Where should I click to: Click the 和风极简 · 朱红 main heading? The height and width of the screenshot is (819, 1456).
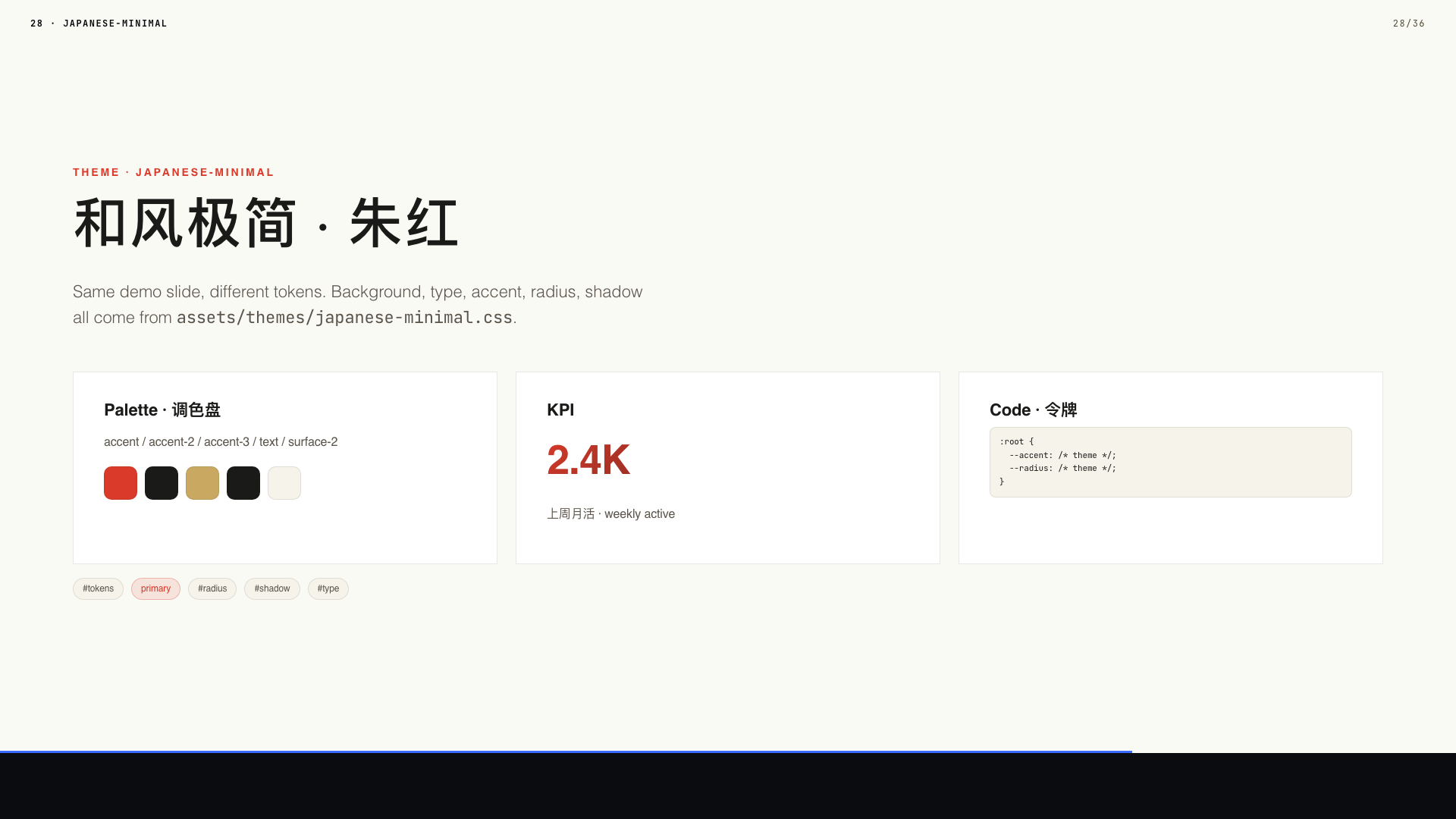[x=266, y=223]
